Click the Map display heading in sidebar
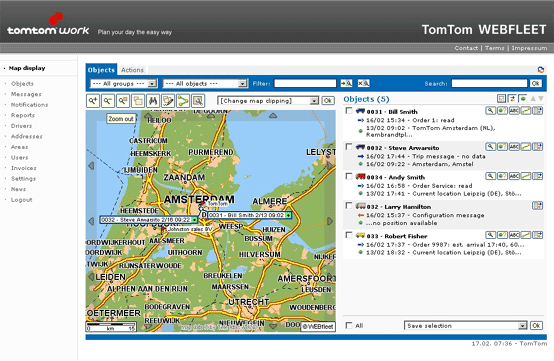 [27, 68]
